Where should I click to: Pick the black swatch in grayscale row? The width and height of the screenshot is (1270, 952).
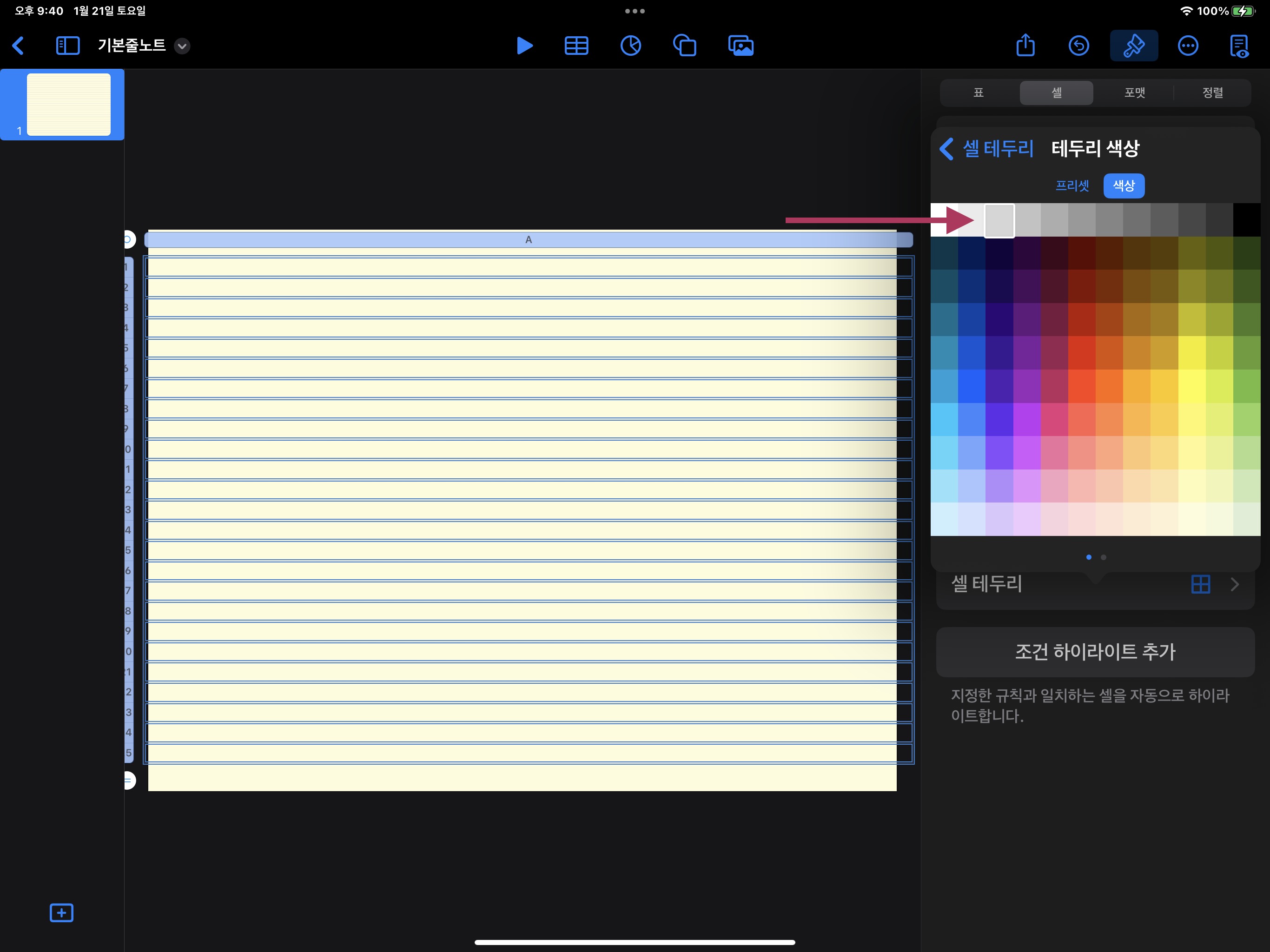[x=1246, y=220]
